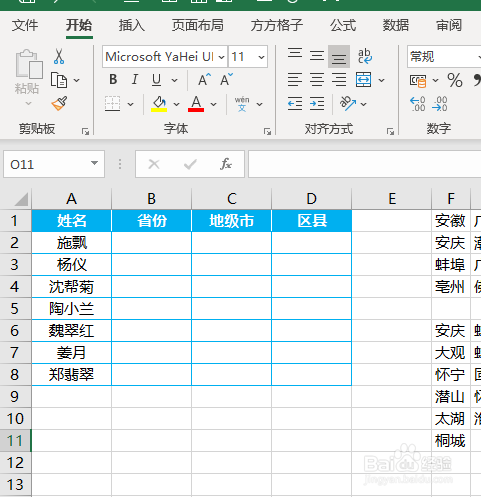
Task: Open the font name dropdown
Action: pos(221,57)
